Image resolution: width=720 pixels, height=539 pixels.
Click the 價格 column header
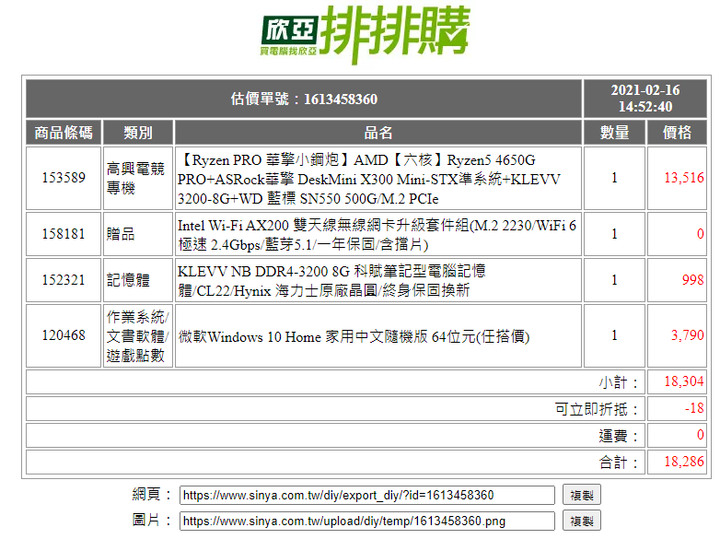[677, 133]
